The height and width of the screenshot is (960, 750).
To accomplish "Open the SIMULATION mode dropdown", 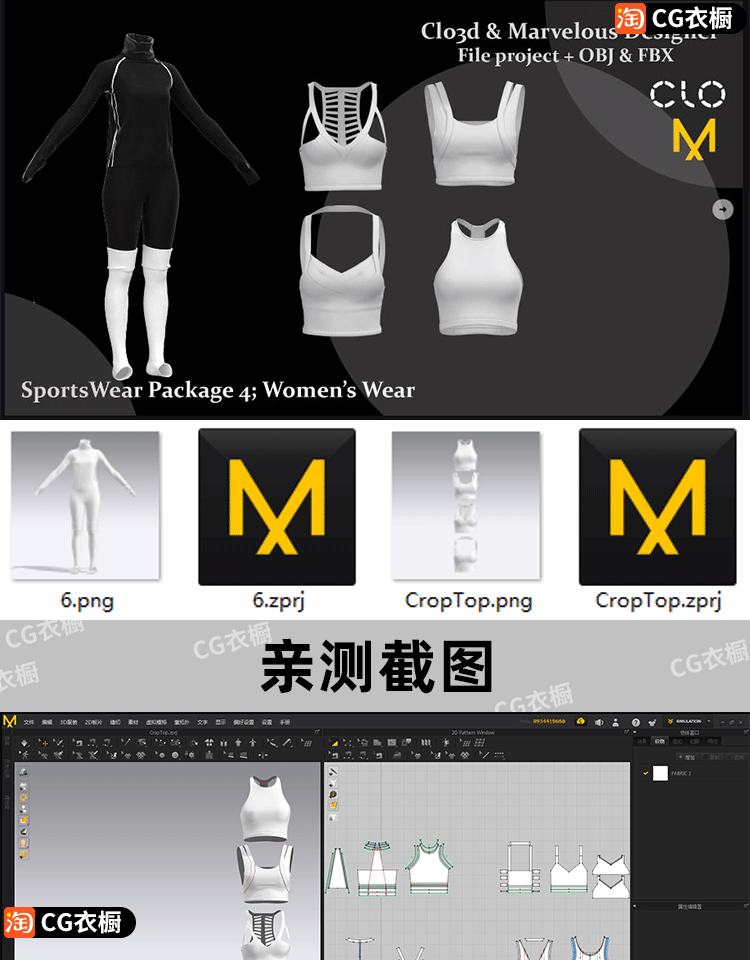I will coord(688,721).
